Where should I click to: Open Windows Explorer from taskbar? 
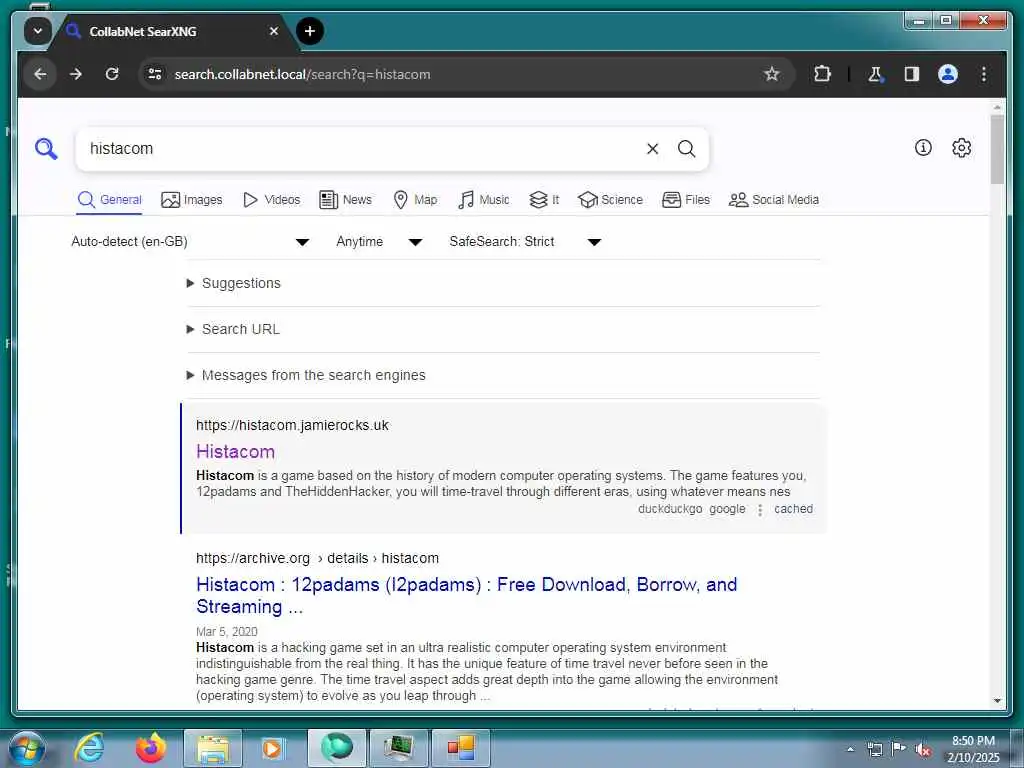pyautogui.click(x=213, y=748)
